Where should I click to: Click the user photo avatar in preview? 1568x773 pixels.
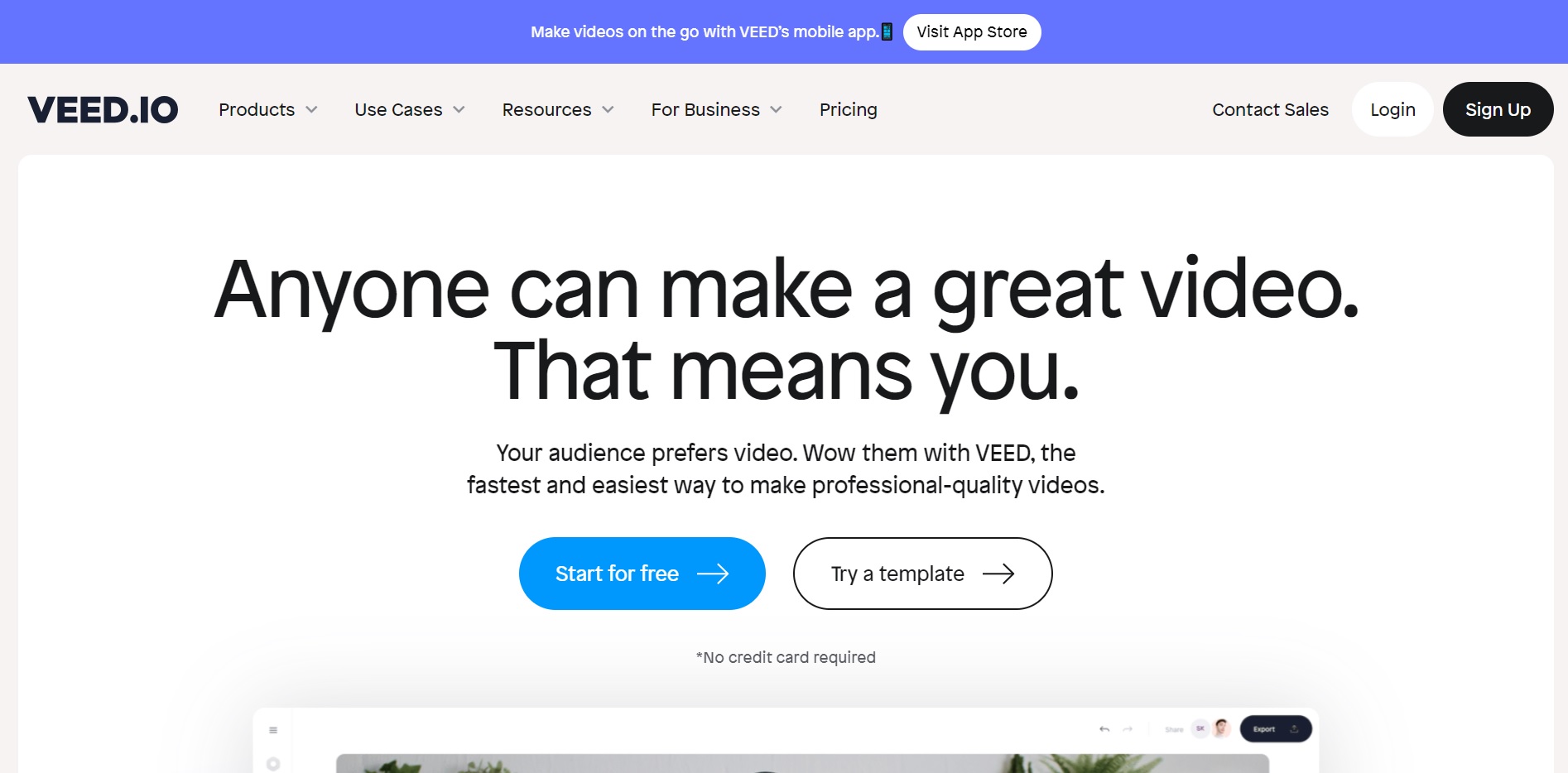pyautogui.click(x=1221, y=728)
